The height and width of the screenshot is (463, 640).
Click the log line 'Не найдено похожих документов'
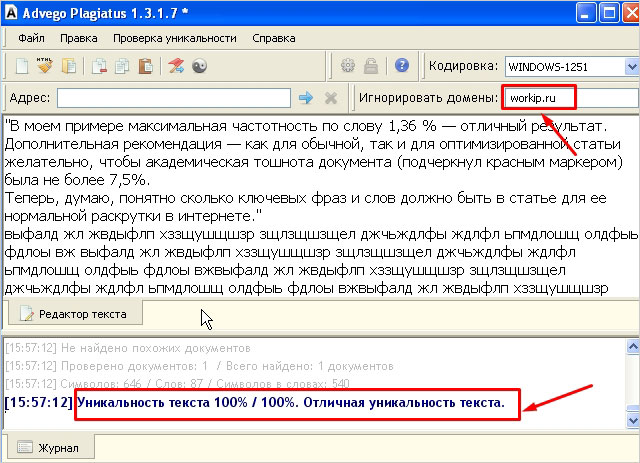tap(128, 348)
